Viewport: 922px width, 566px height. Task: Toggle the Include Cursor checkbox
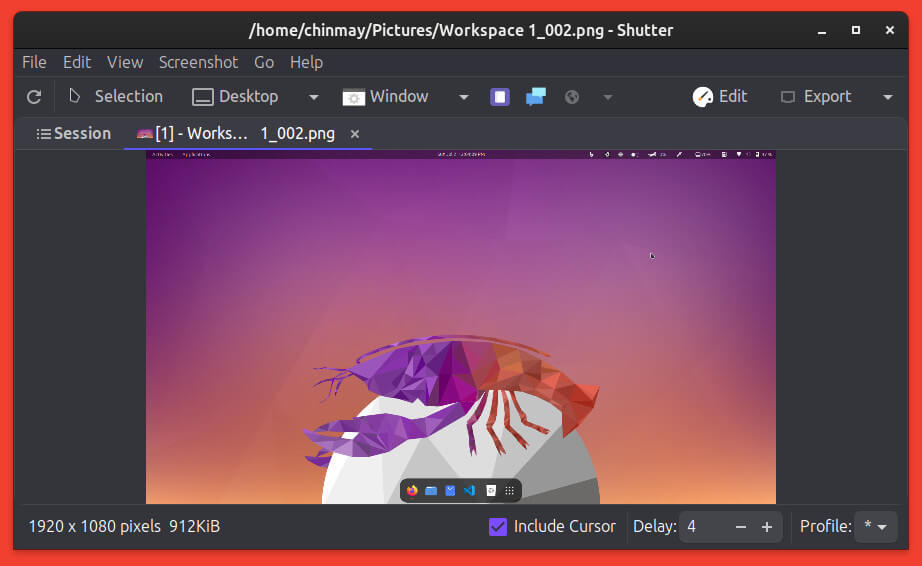pos(497,527)
